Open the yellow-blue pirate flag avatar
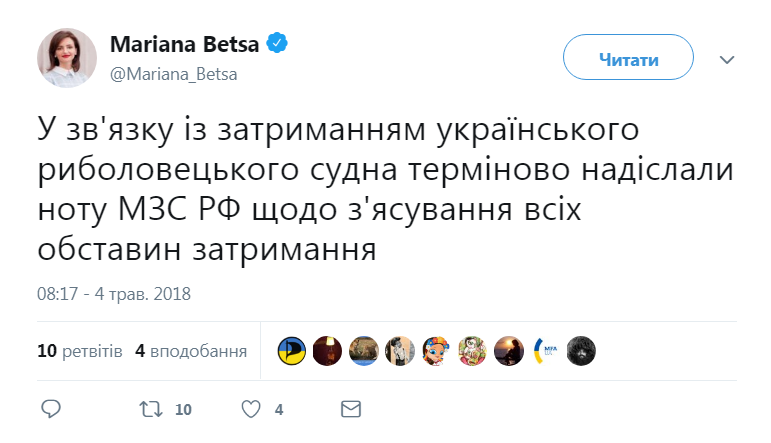The height and width of the screenshot is (443, 771). 292,350
